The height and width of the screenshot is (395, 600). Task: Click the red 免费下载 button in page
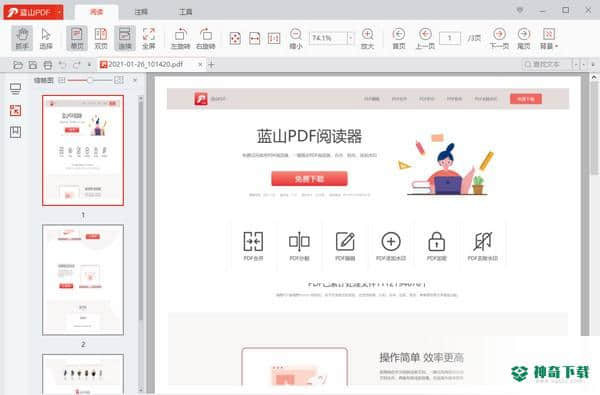point(309,179)
